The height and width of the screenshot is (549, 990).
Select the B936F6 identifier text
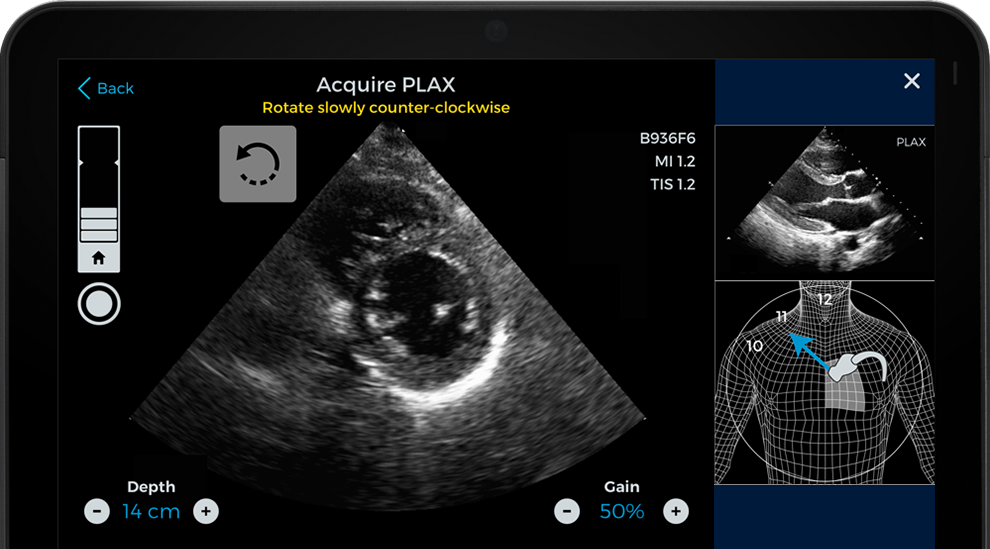pyautogui.click(x=667, y=138)
